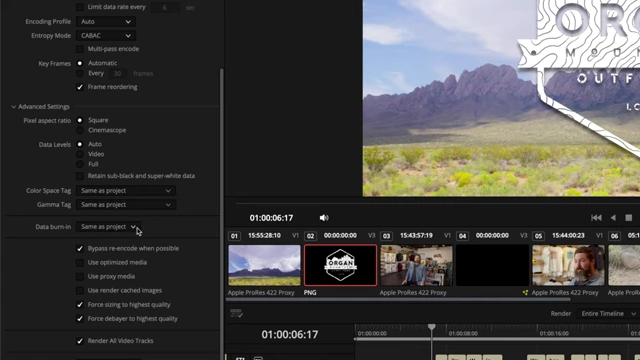The width and height of the screenshot is (640, 360).
Task: Collapse the Advanced Settings section
Action: click(13, 107)
